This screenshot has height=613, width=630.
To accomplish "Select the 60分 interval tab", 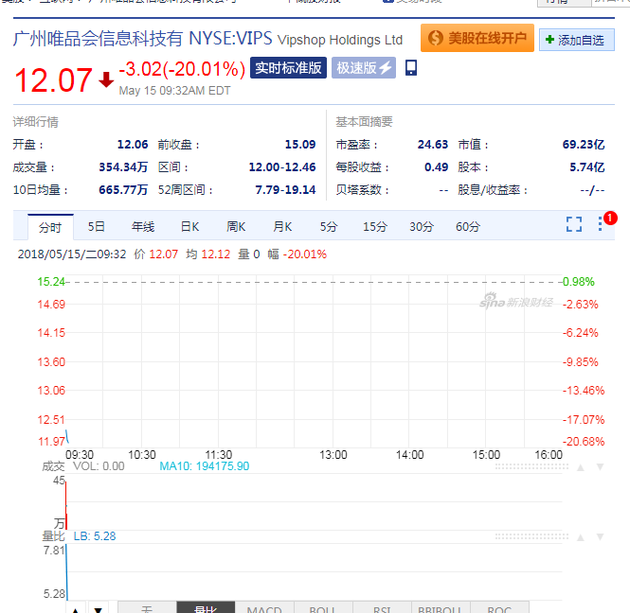I will point(467,227).
